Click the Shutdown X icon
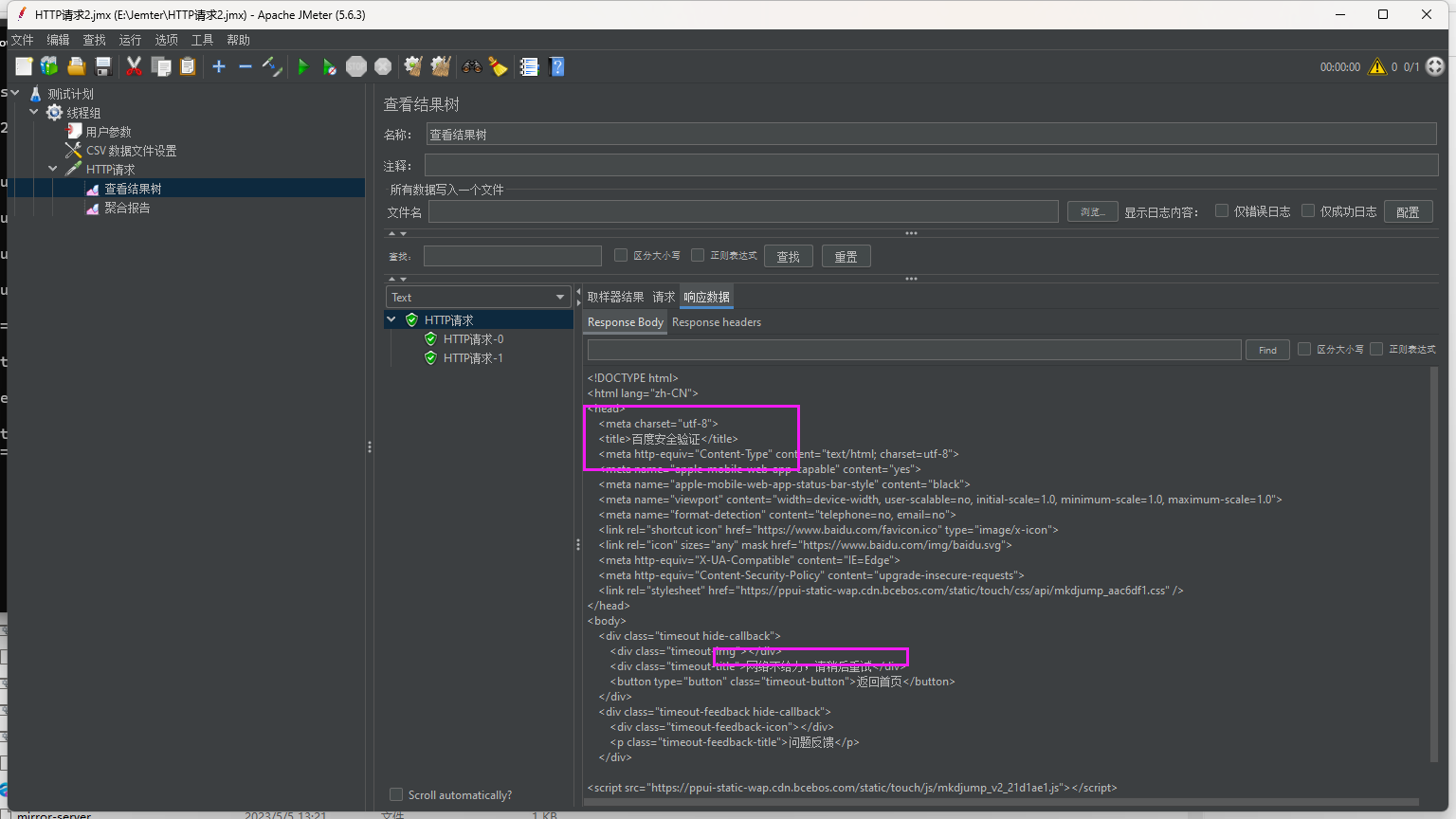 point(383,66)
